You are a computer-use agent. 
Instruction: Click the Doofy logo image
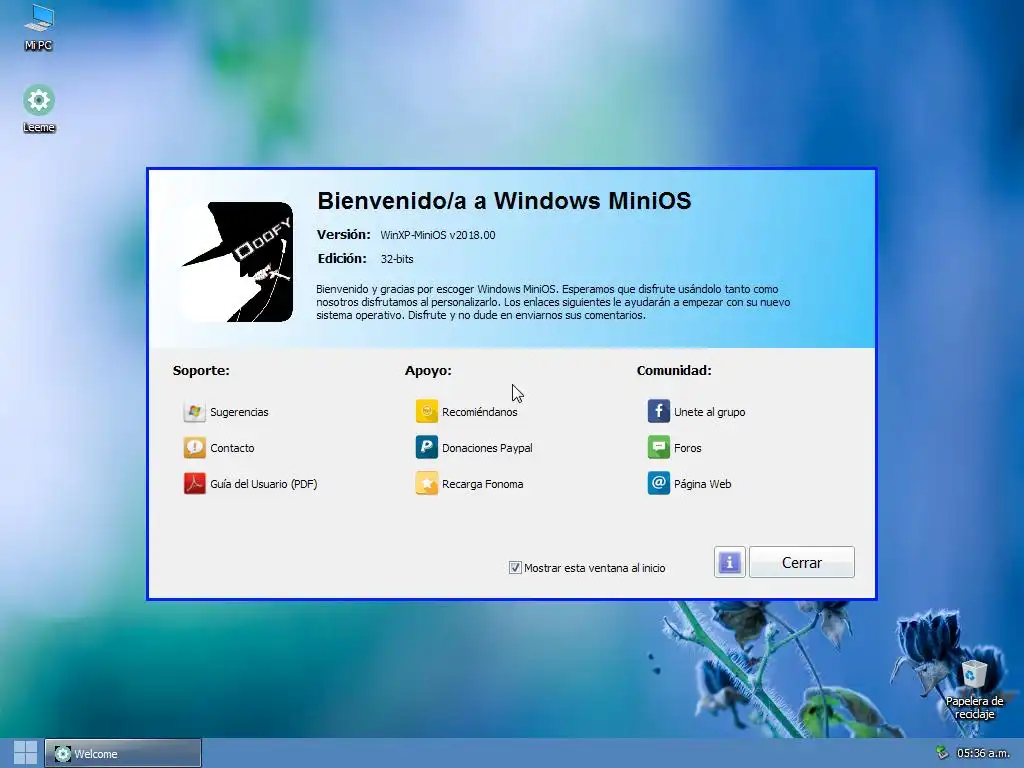[x=237, y=262]
